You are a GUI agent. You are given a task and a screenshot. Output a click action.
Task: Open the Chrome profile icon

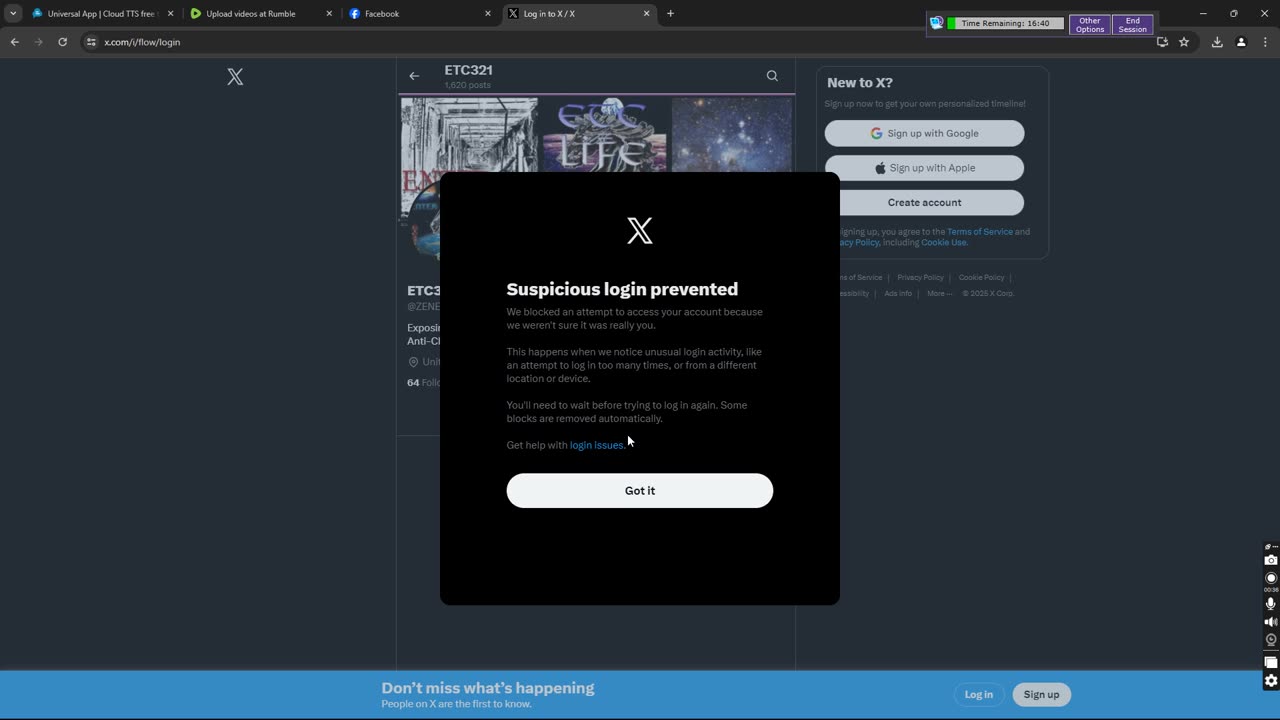click(1241, 42)
